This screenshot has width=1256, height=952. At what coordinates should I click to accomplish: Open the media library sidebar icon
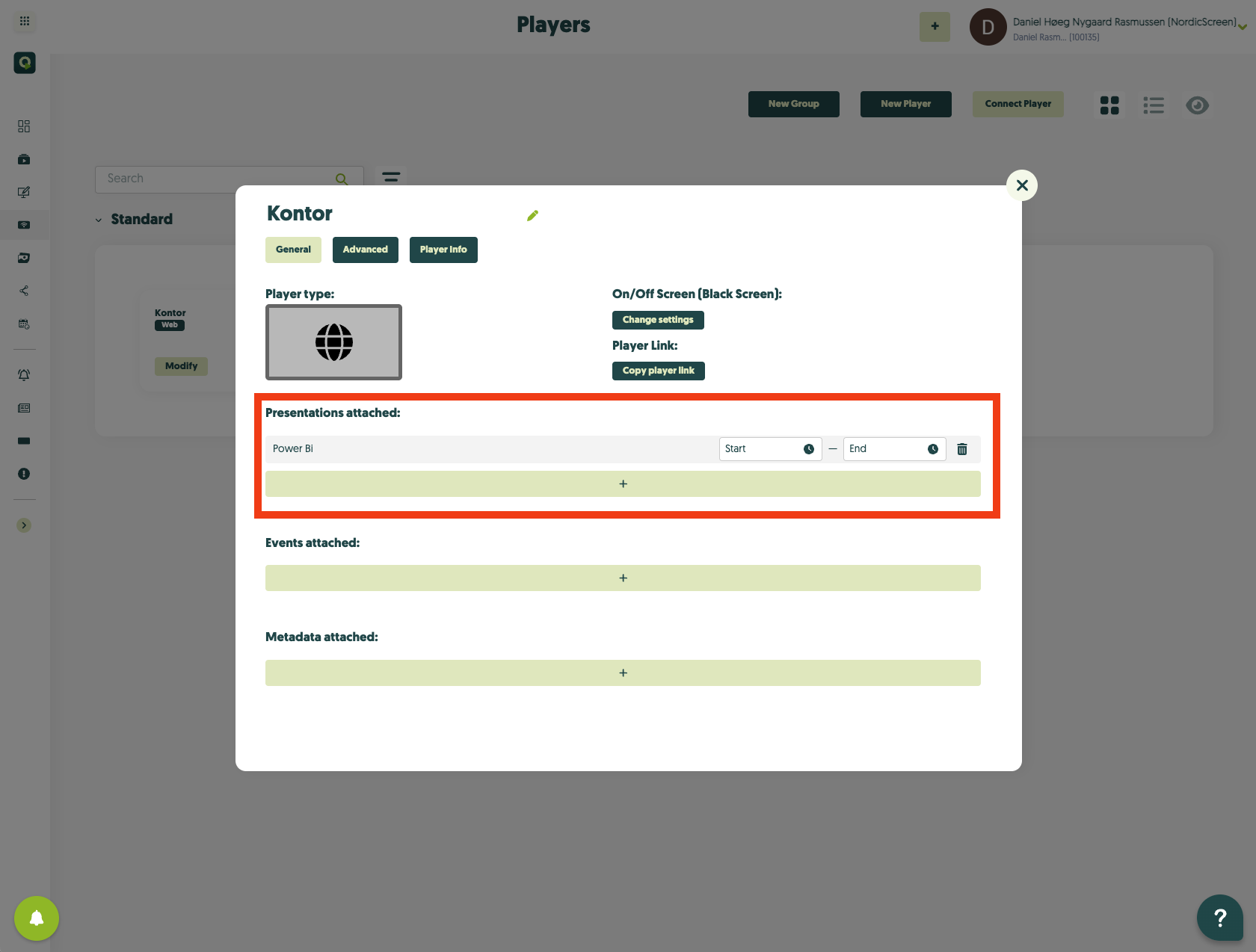(x=24, y=159)
